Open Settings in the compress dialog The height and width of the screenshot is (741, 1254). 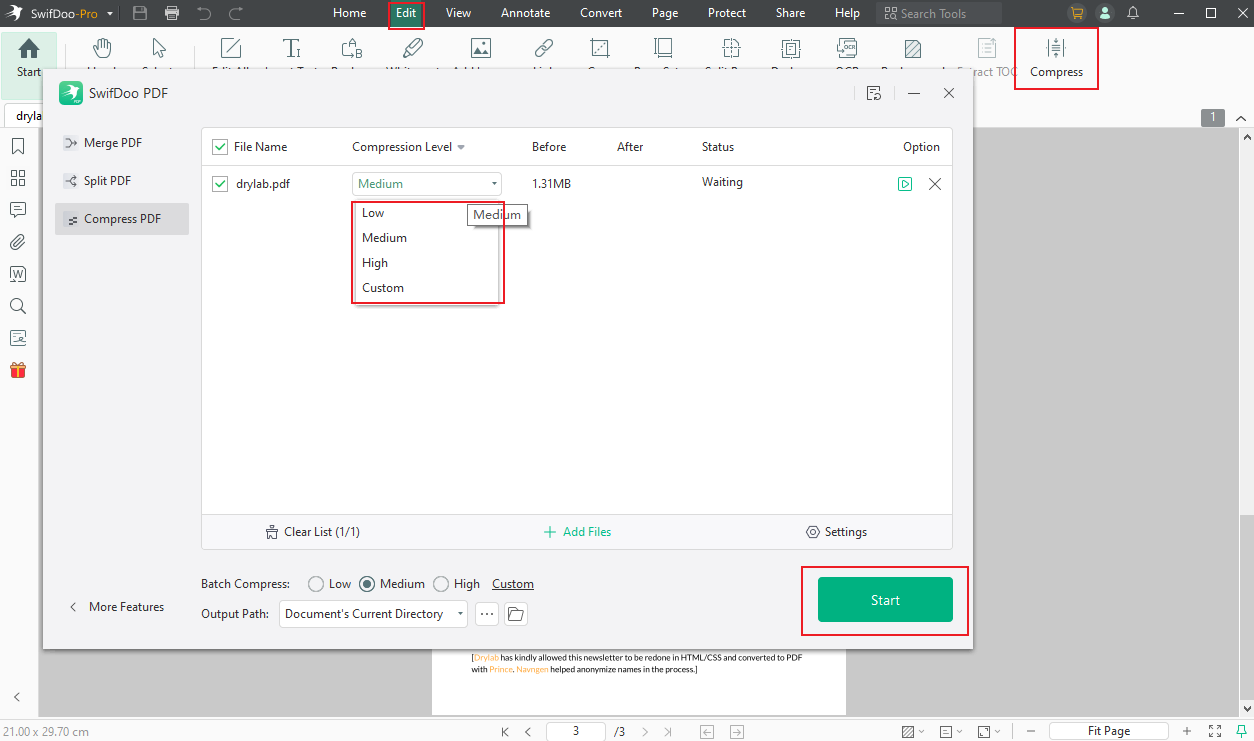(836, 532)
